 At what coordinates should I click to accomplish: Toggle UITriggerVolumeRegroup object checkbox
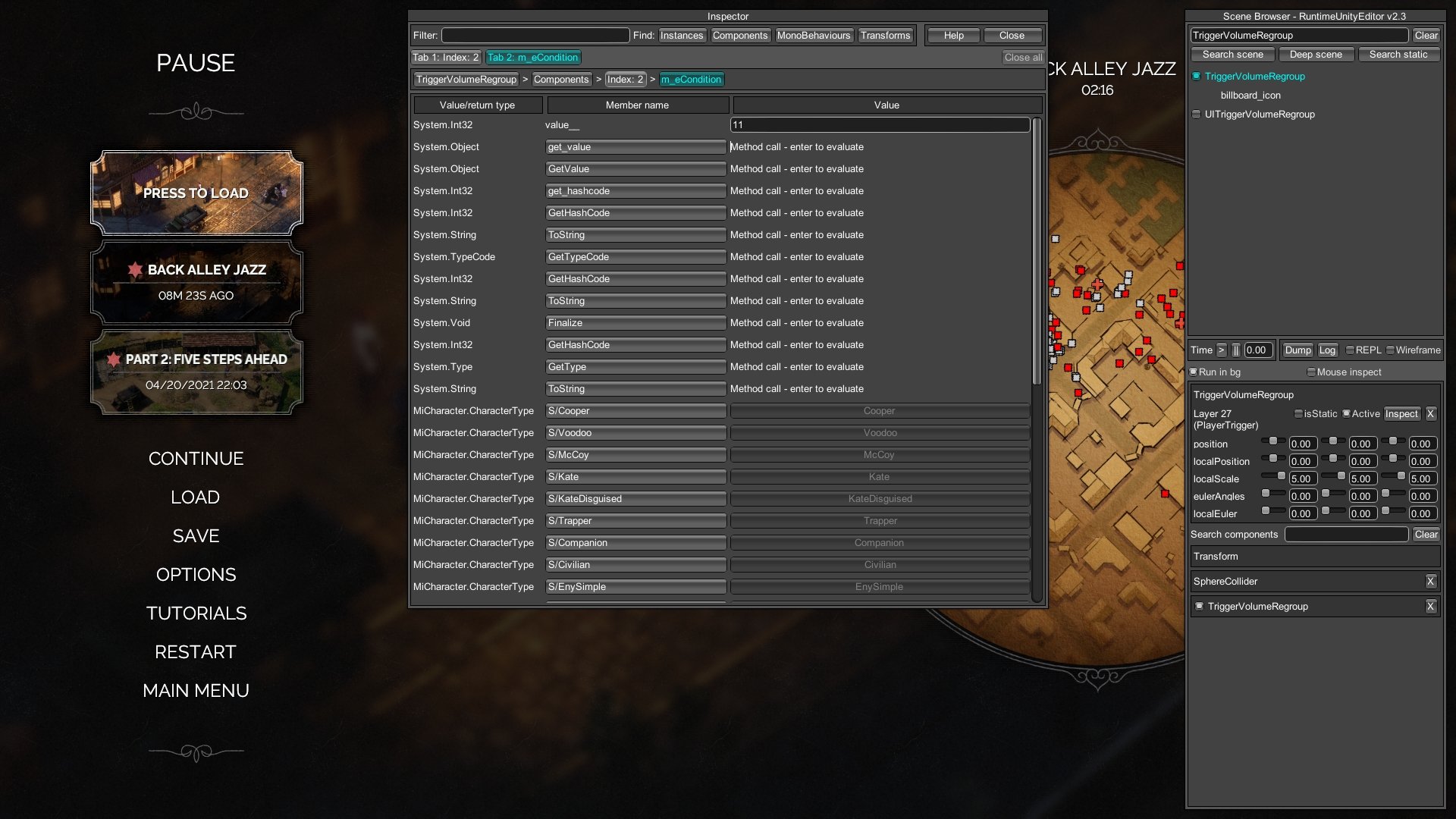pyautogui.click(x=1196, y=114)
